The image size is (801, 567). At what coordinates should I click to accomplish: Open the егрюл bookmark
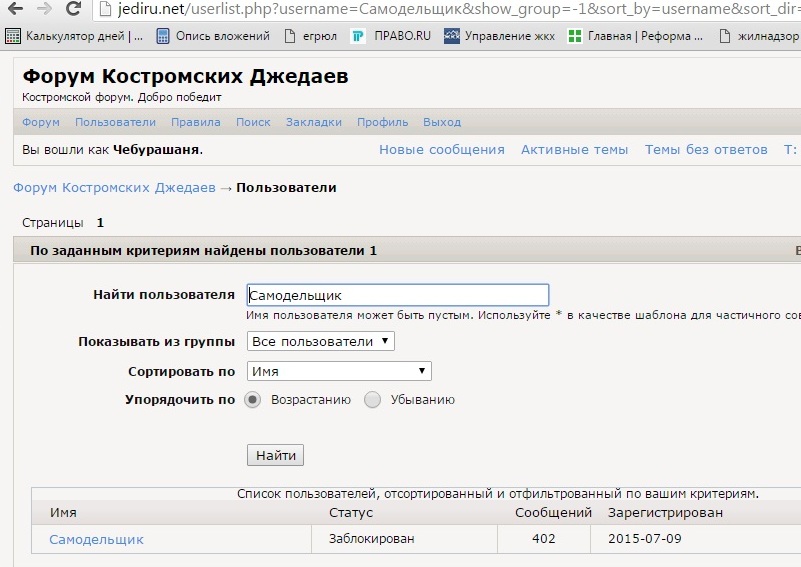(310, 37)
